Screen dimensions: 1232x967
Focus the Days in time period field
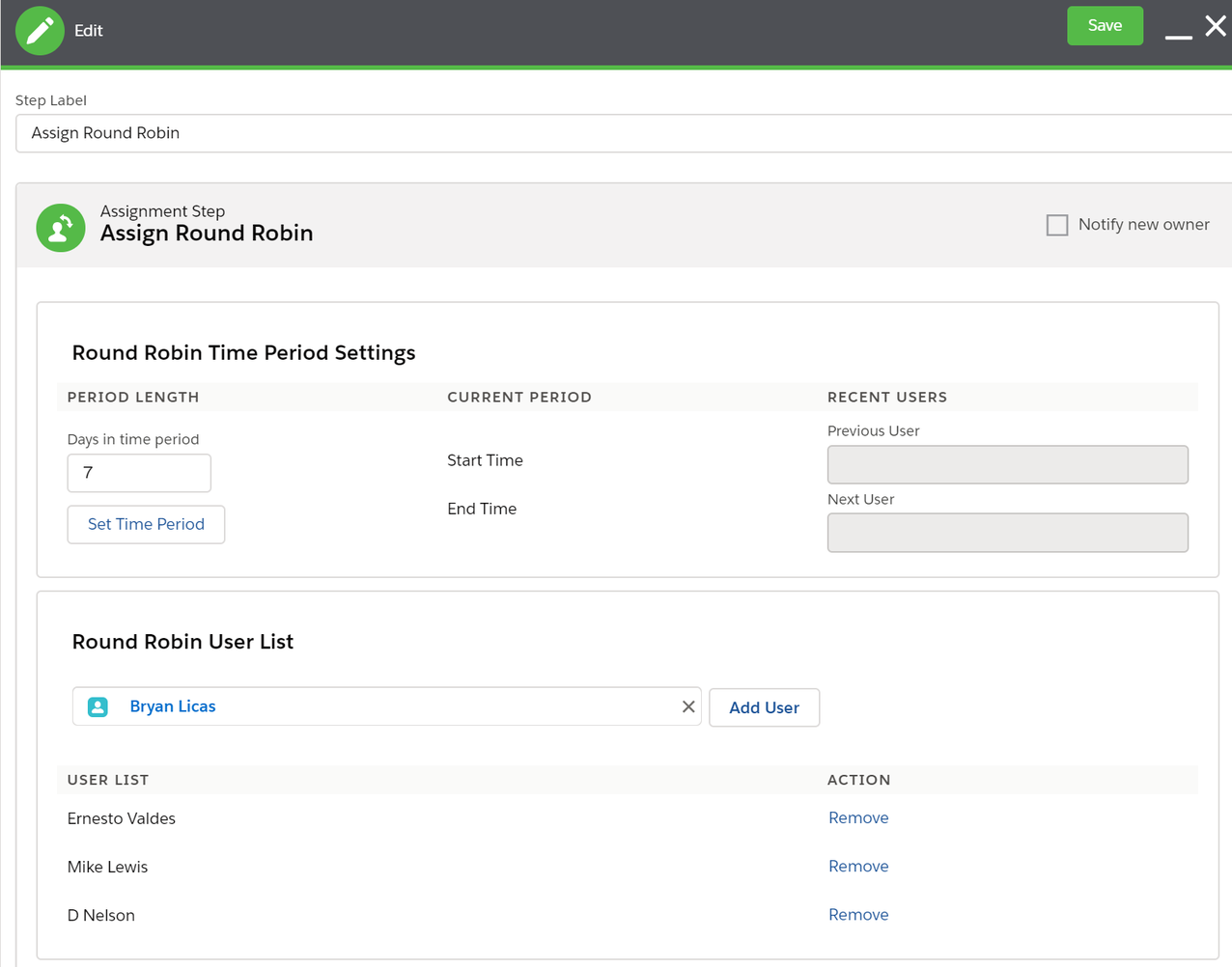coord(139,473)
